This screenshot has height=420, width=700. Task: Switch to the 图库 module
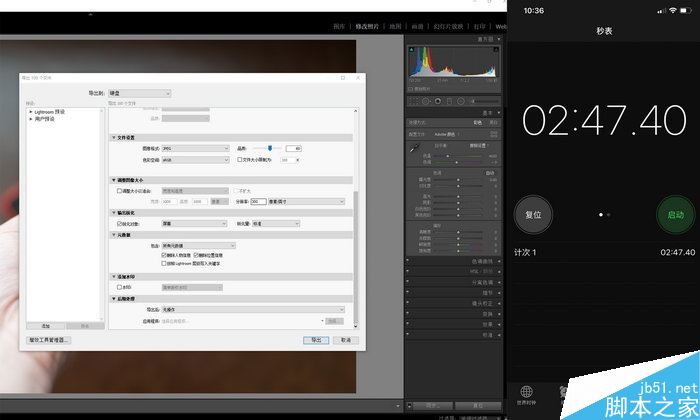[x=339, y=26]
